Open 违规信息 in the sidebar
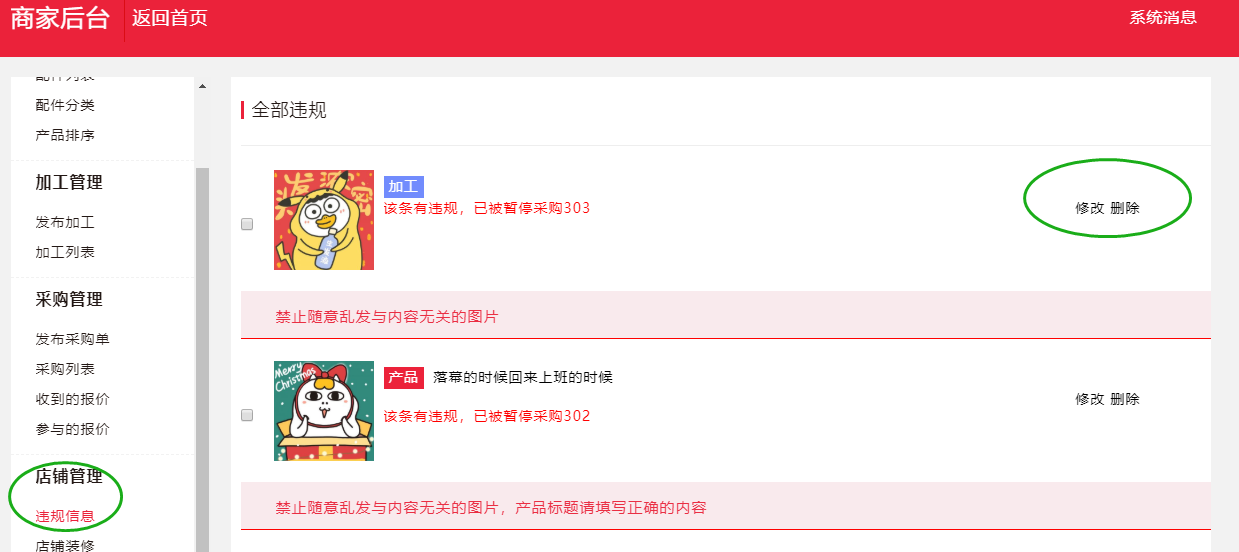 [65, 517]
